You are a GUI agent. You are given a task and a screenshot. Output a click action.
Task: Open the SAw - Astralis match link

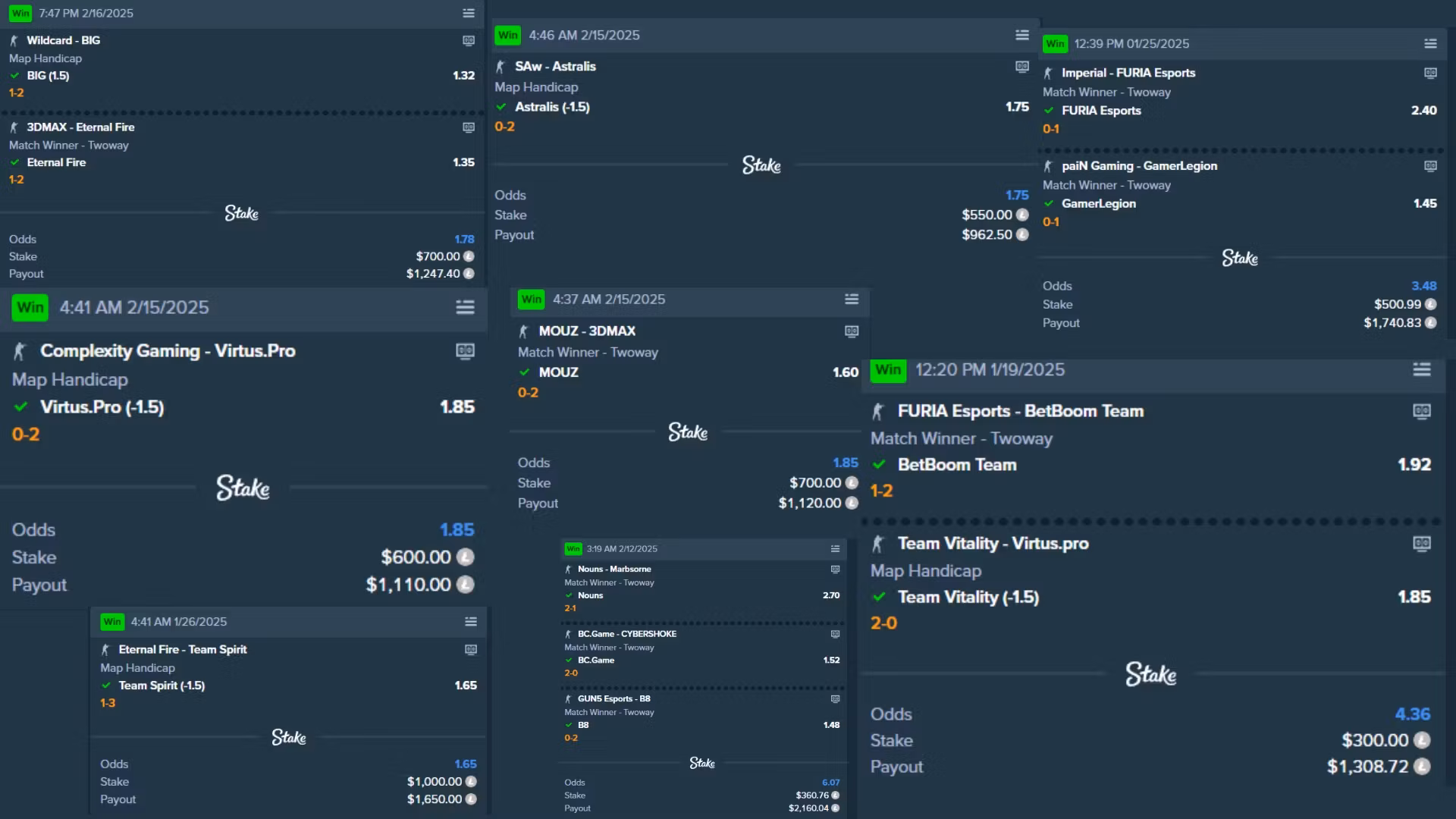click(x=555, y=67)
